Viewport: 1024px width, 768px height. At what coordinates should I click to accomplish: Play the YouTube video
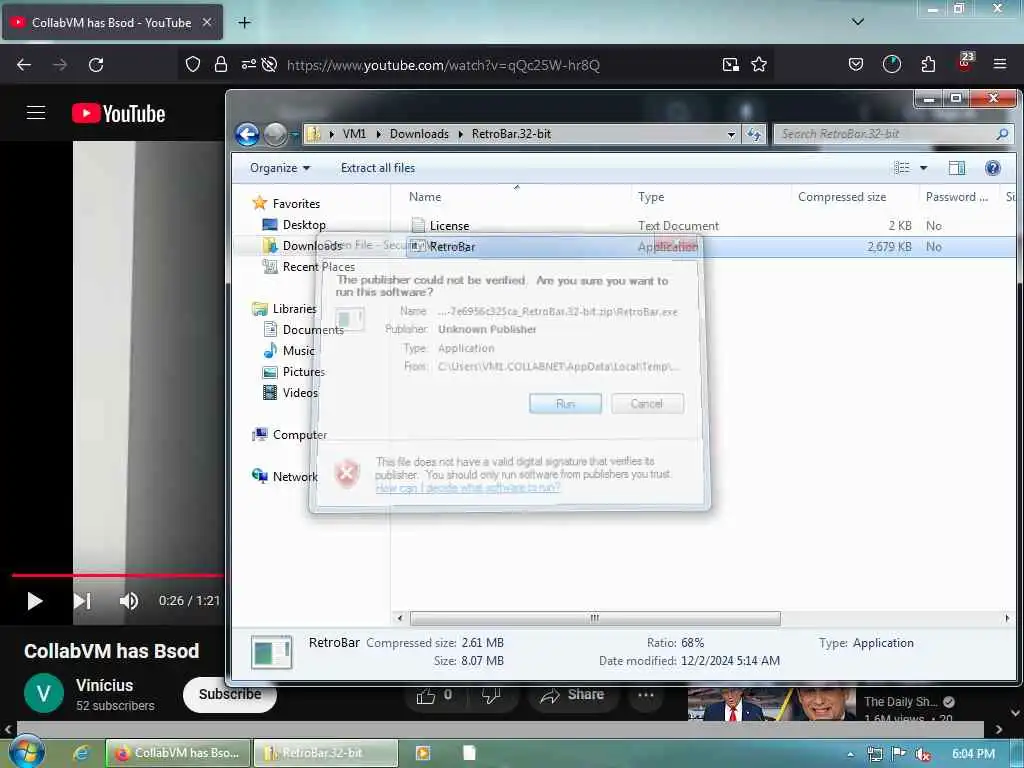click(34, 601)
